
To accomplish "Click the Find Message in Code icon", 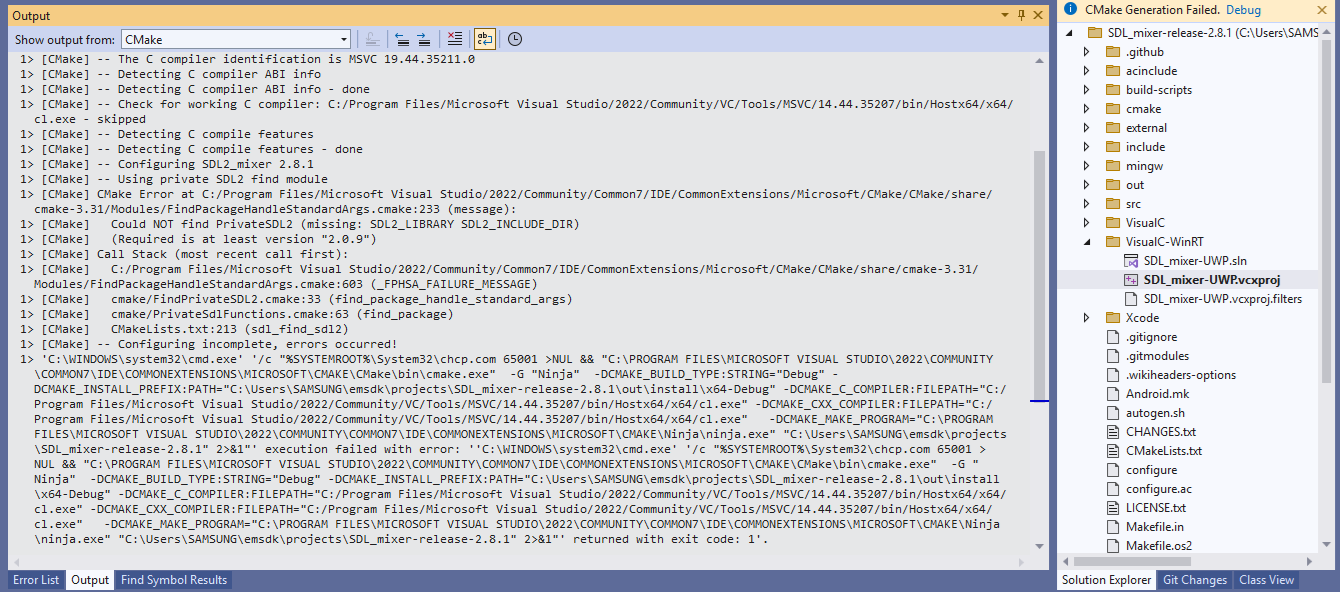I will coord(372,39).
